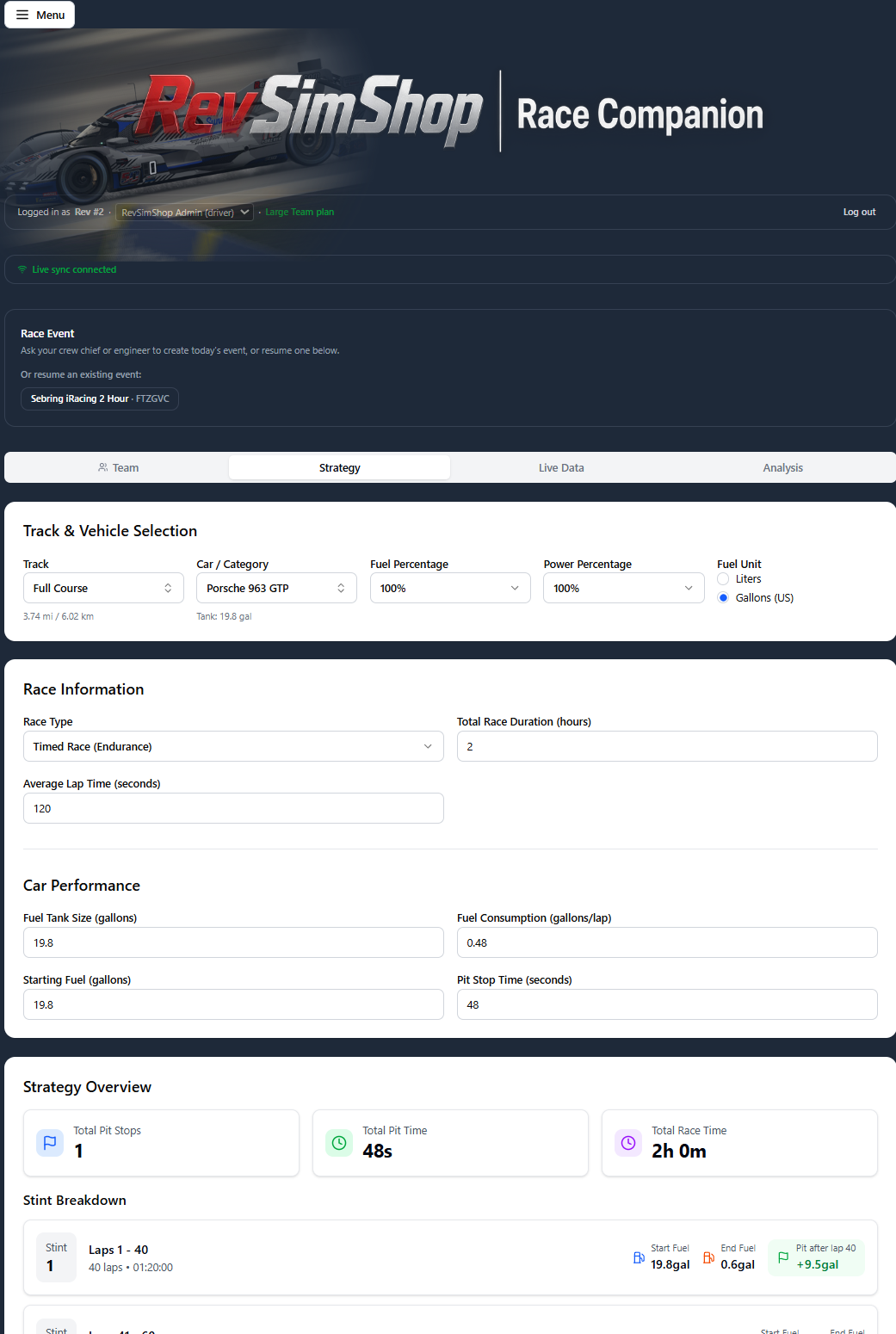Click the RevSimShop logo
The width and height of the screenshot is (896, 1334).
[309, 110]
